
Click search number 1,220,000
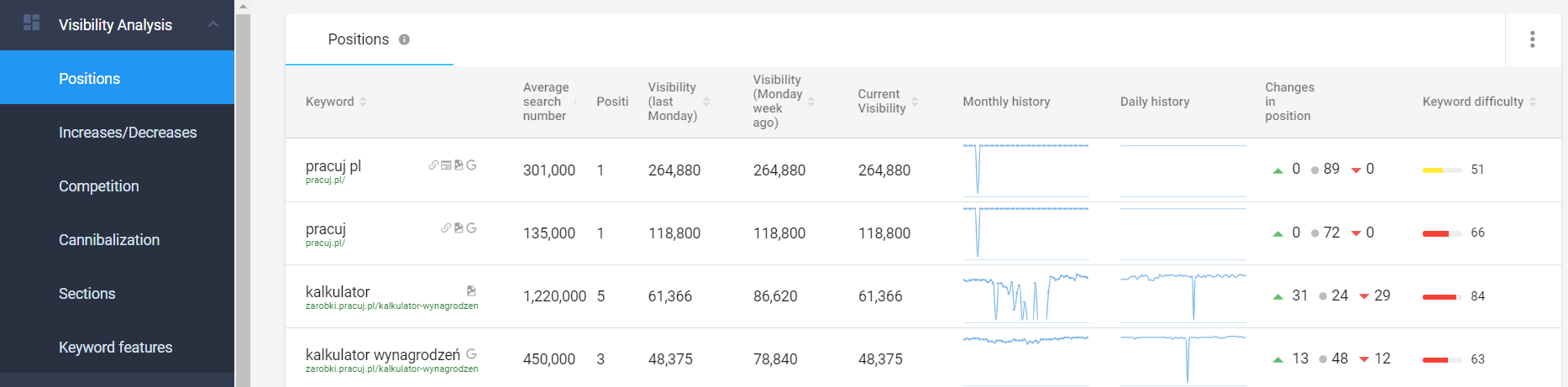click(x=554, y=296)
